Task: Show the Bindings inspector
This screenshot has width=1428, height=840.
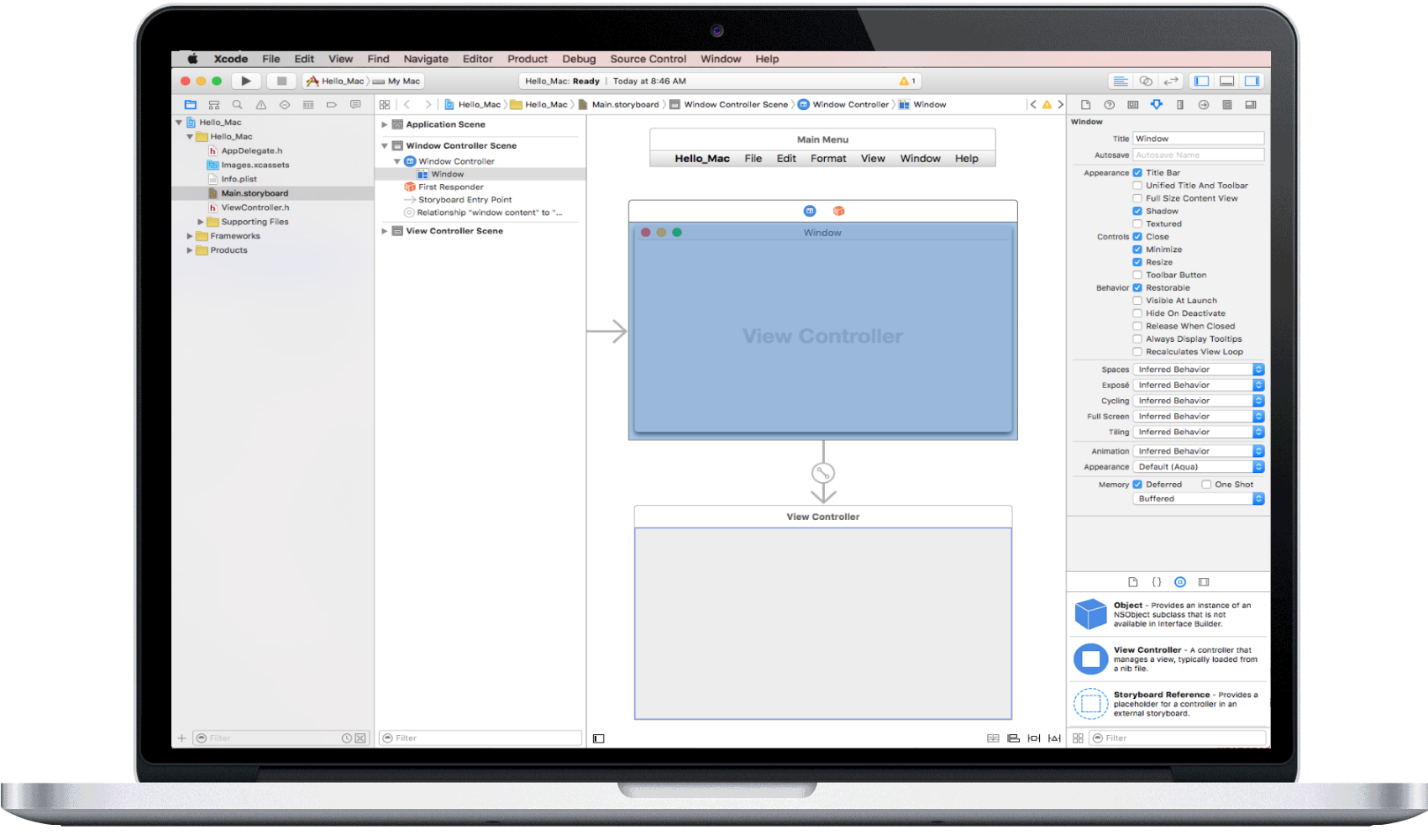Action: pyautogui.click(x=1227, y=105)
